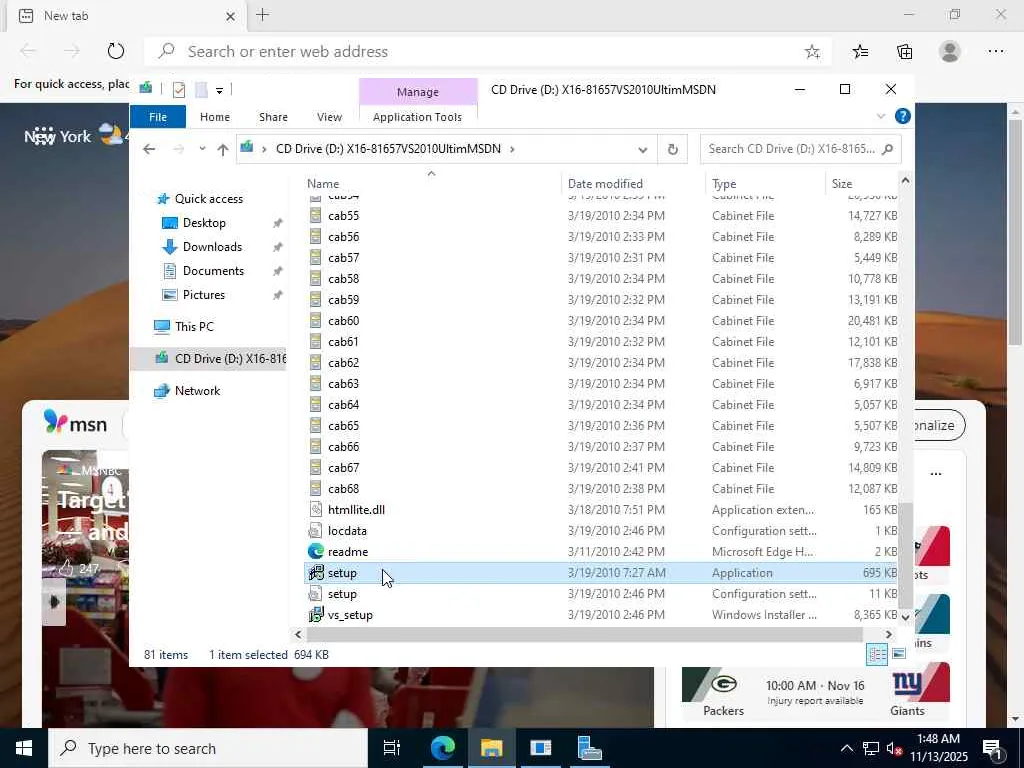Screen dimensions: 1024x768
Task: Switch to large icons view layout
Action: [899, 654]
